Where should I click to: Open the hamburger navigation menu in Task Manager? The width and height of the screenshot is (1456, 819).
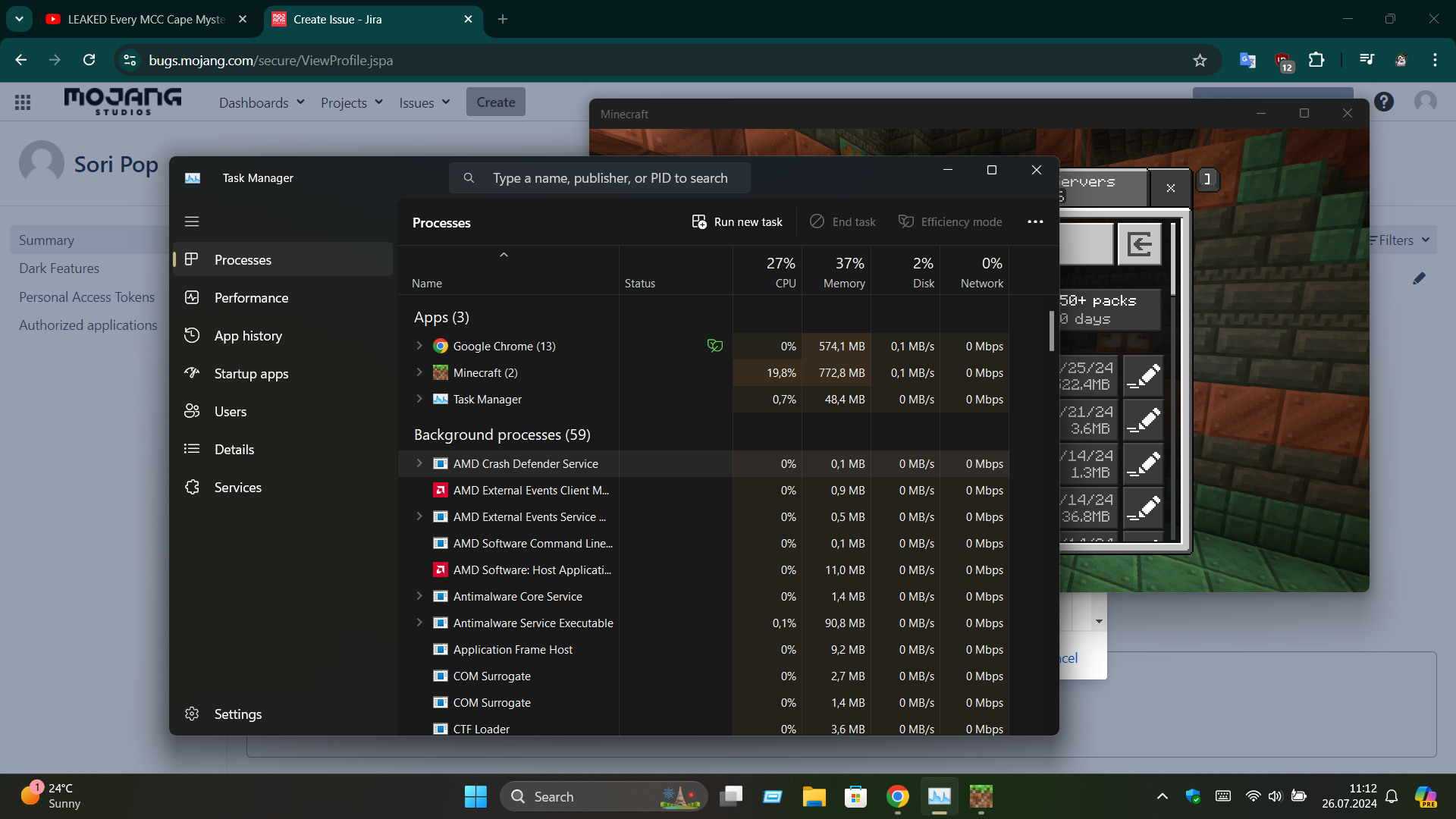pos(192,221)
